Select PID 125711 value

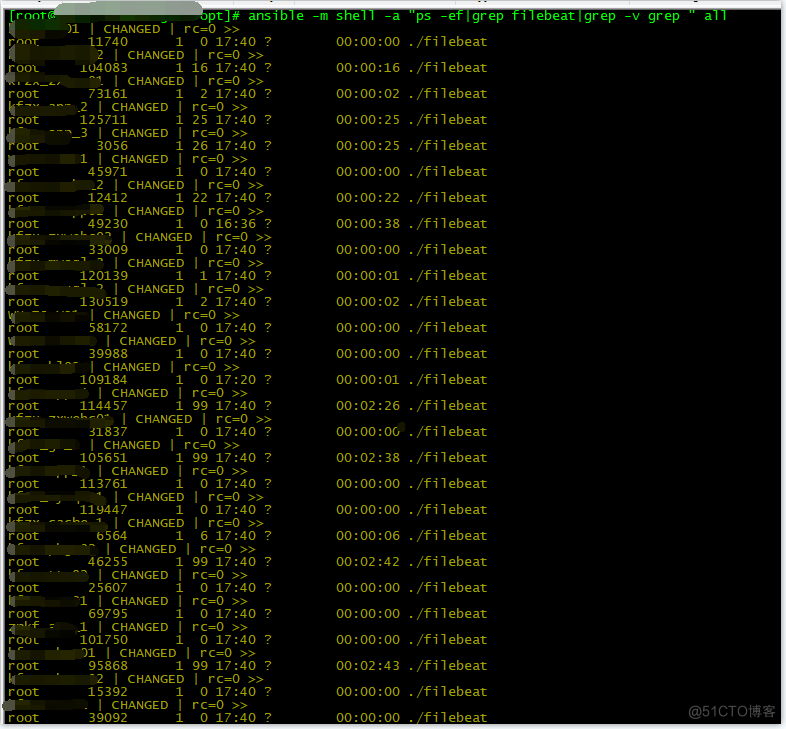point(104,120)
